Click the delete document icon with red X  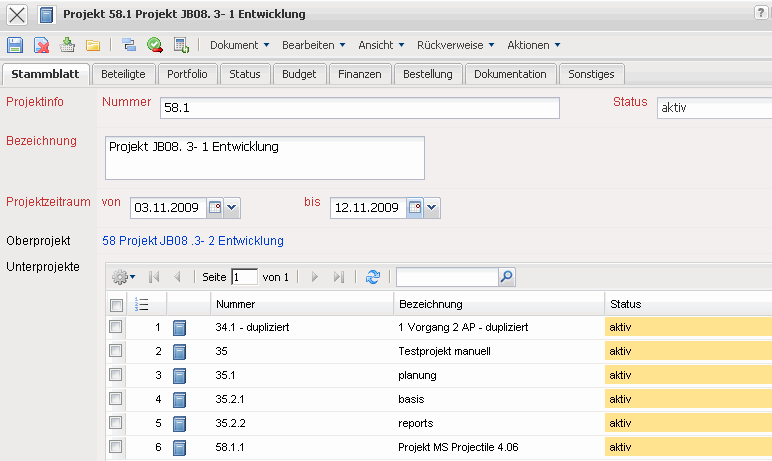pyautogui.click(x=42, y=45)
